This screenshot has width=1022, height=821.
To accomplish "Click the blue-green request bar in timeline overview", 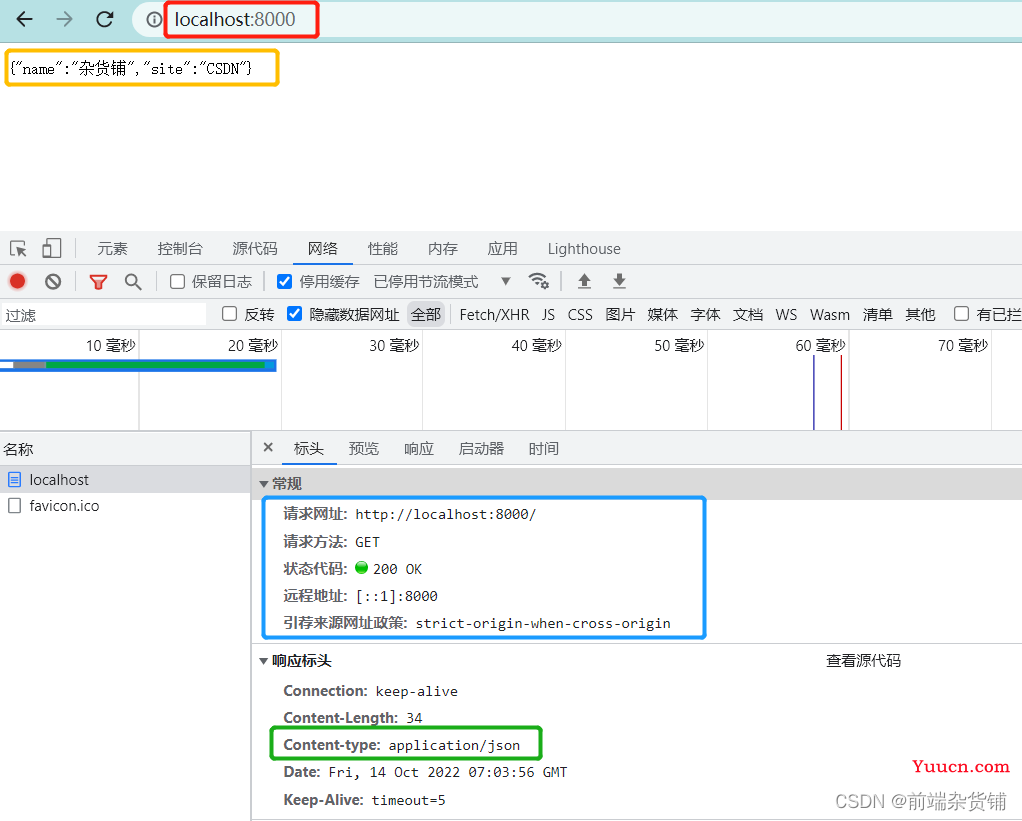I will [x=138, y=365].
